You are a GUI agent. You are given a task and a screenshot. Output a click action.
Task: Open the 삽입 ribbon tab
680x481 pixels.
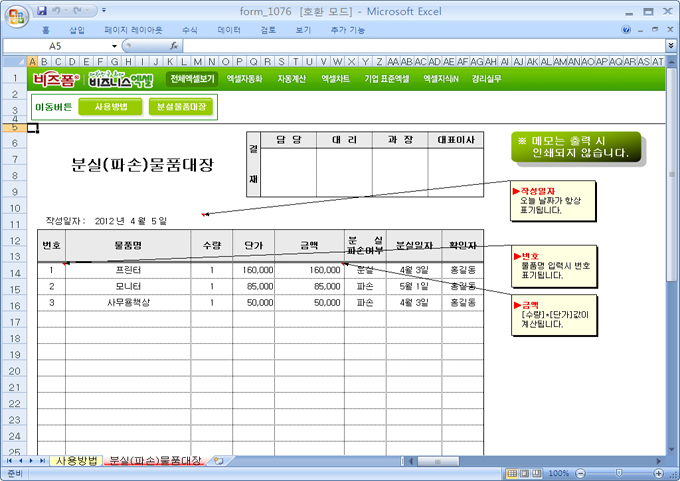77,30
